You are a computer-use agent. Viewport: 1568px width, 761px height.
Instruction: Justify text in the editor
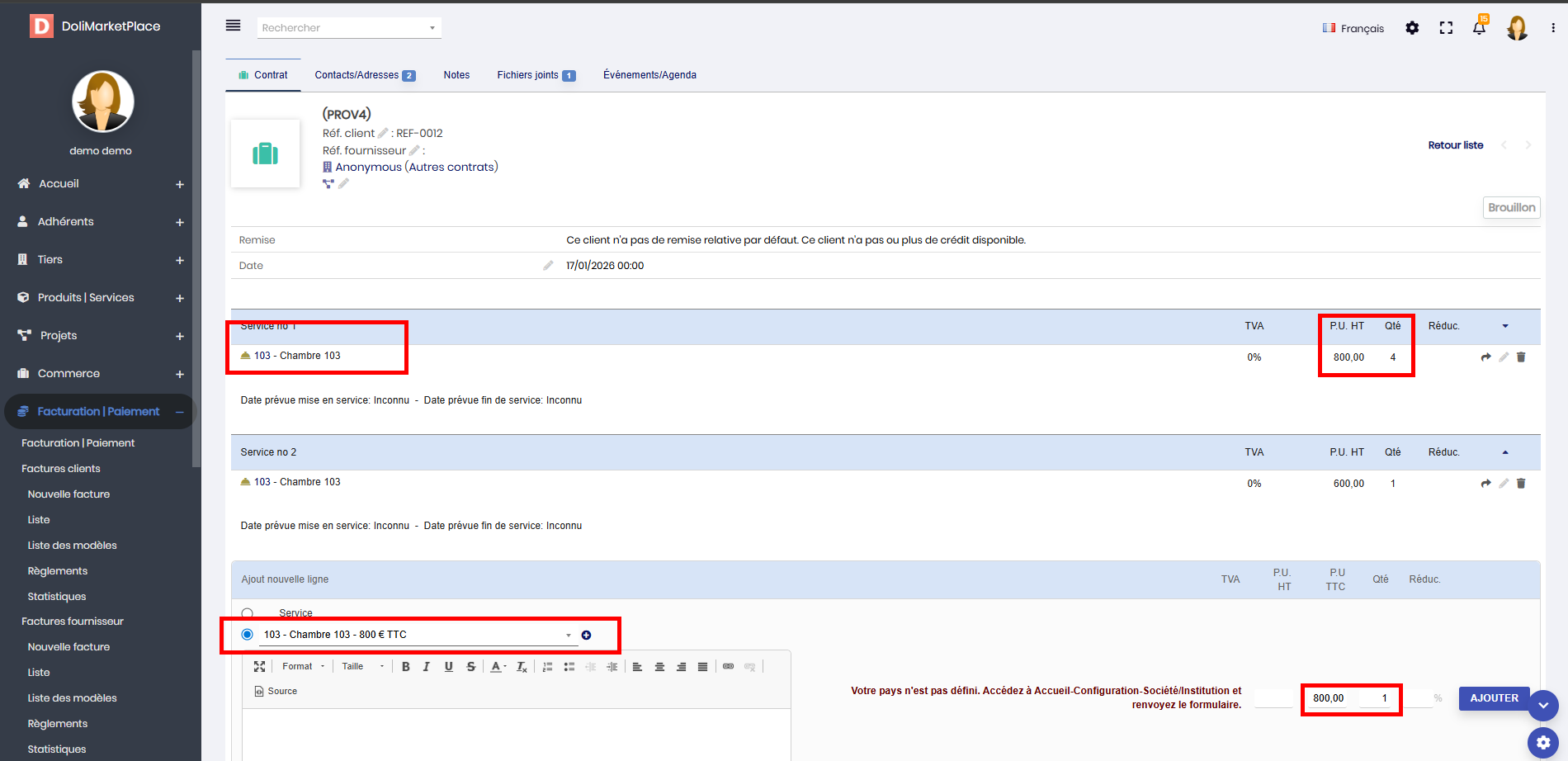tap(702, 667)
